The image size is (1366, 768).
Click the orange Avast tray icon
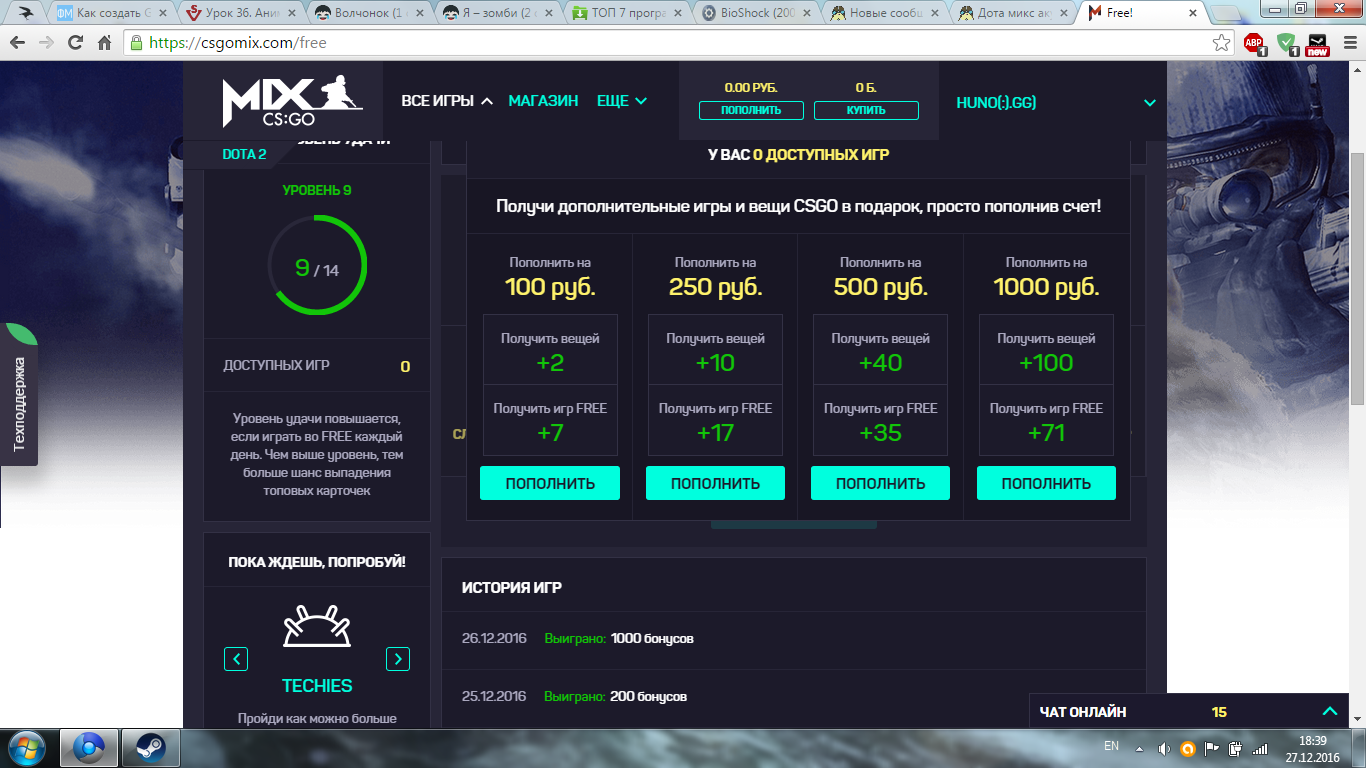click(x=1188, y=748)
